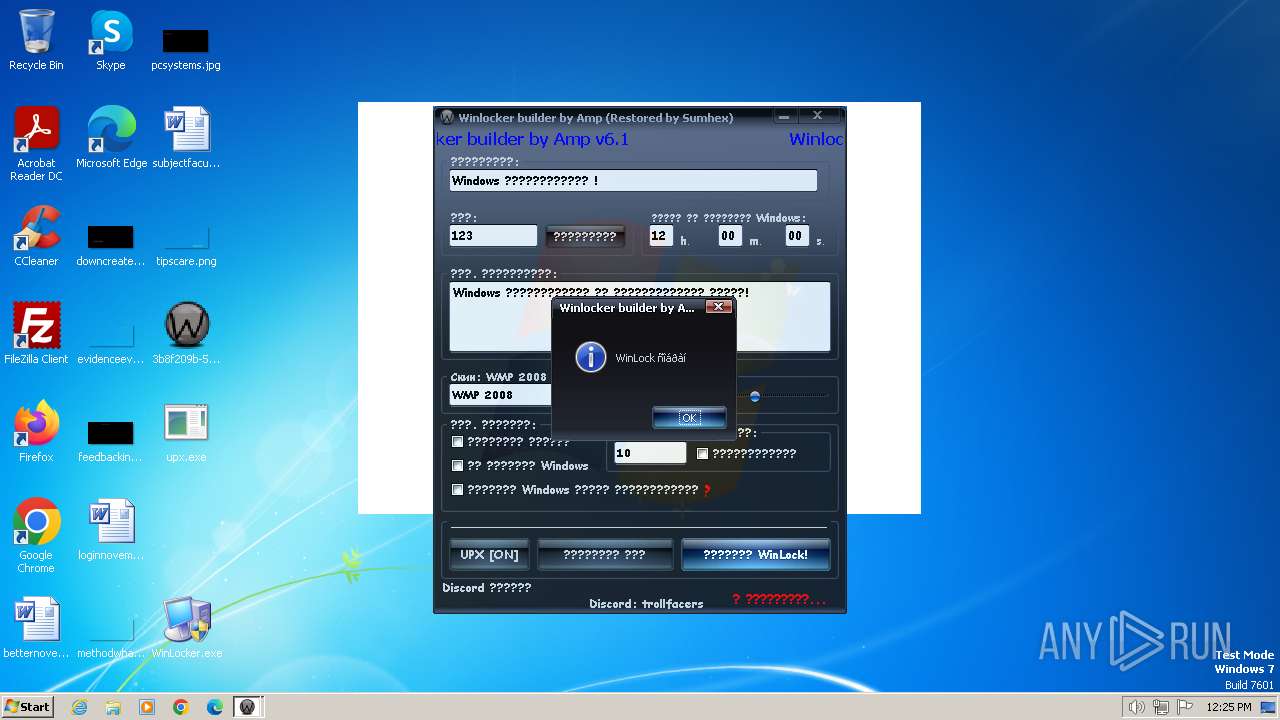
Task: Toggle the UPX [ON] button
Action: 489,554
